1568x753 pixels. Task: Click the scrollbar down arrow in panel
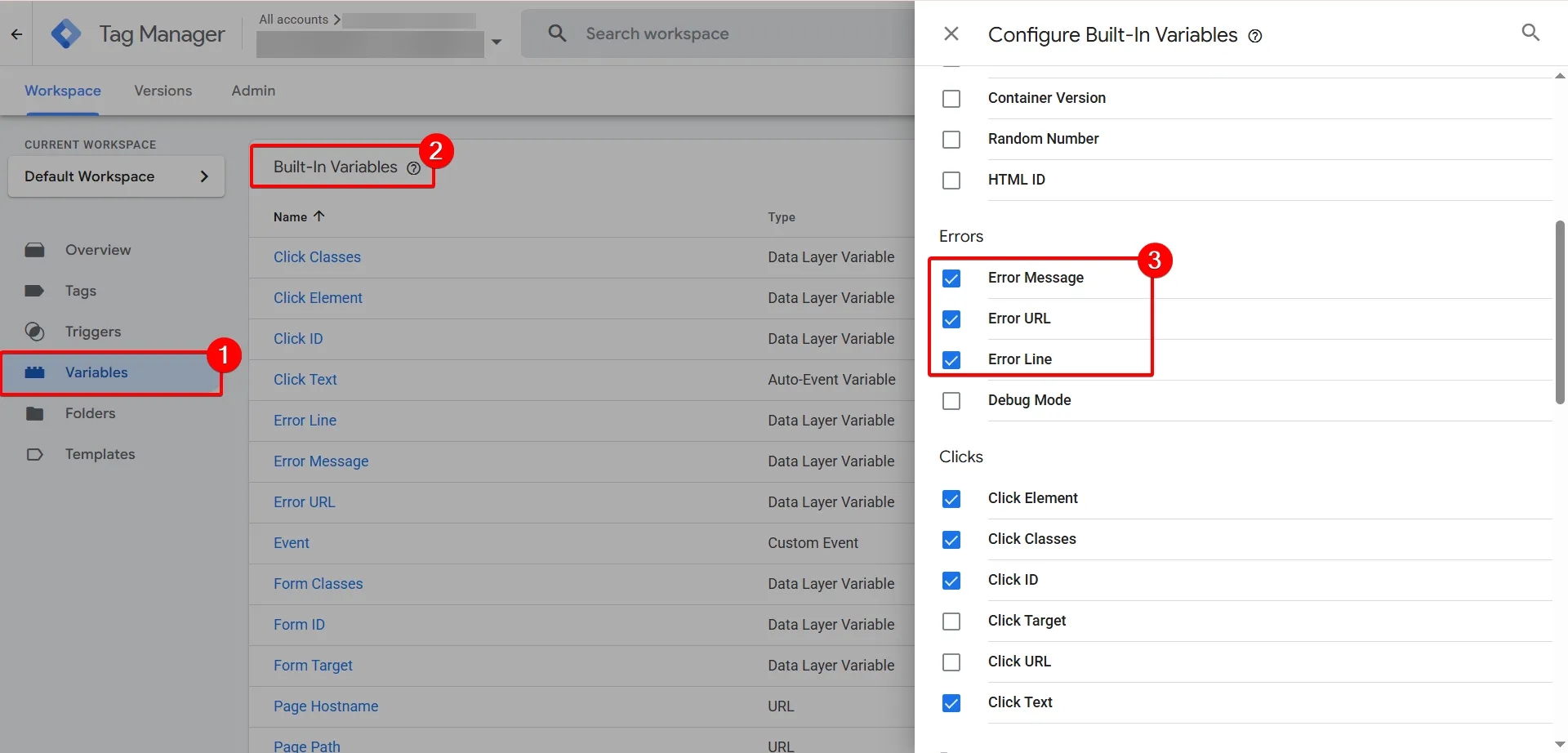[x=1560, y=744]
